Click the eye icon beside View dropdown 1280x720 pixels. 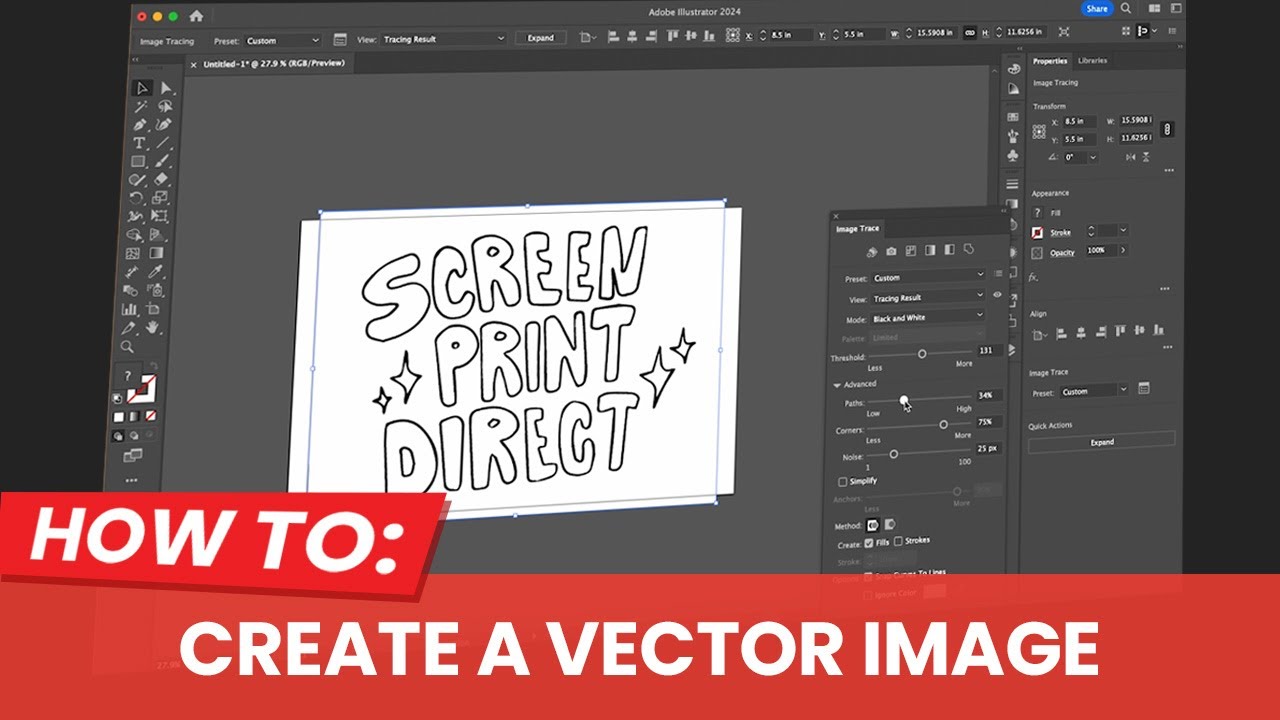pos(997,295)
